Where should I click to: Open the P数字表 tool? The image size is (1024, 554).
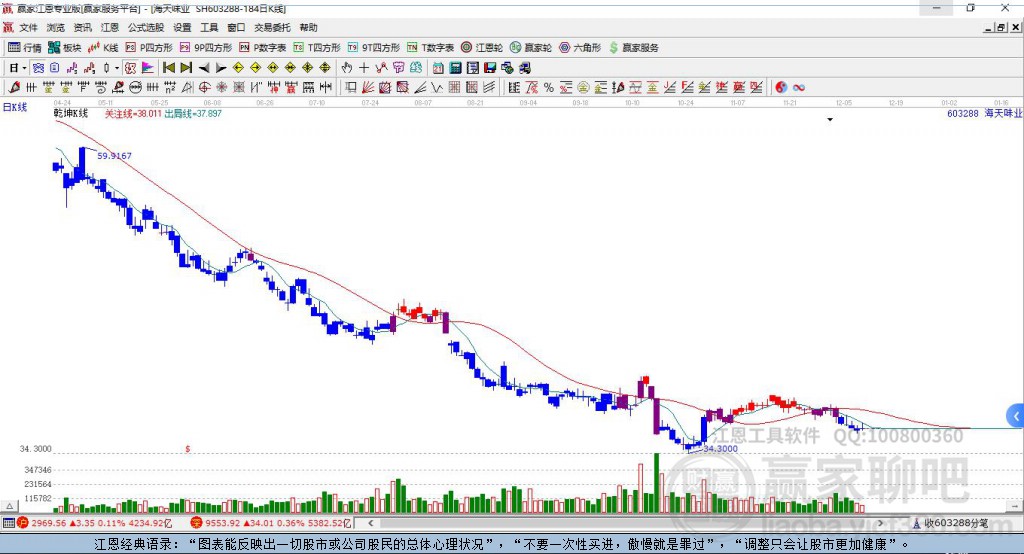263,48
